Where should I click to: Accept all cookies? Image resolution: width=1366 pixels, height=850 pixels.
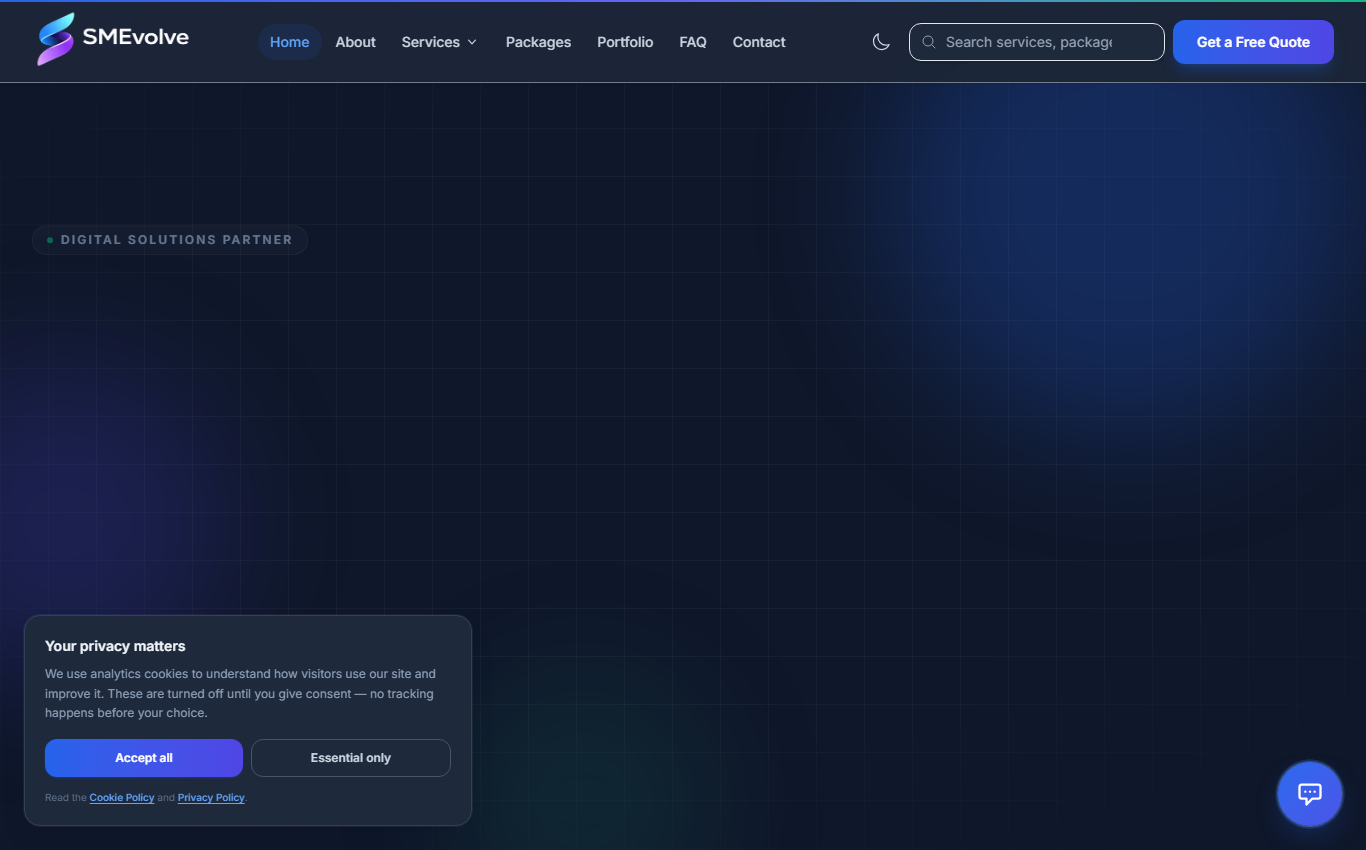(x=144, y=758)
